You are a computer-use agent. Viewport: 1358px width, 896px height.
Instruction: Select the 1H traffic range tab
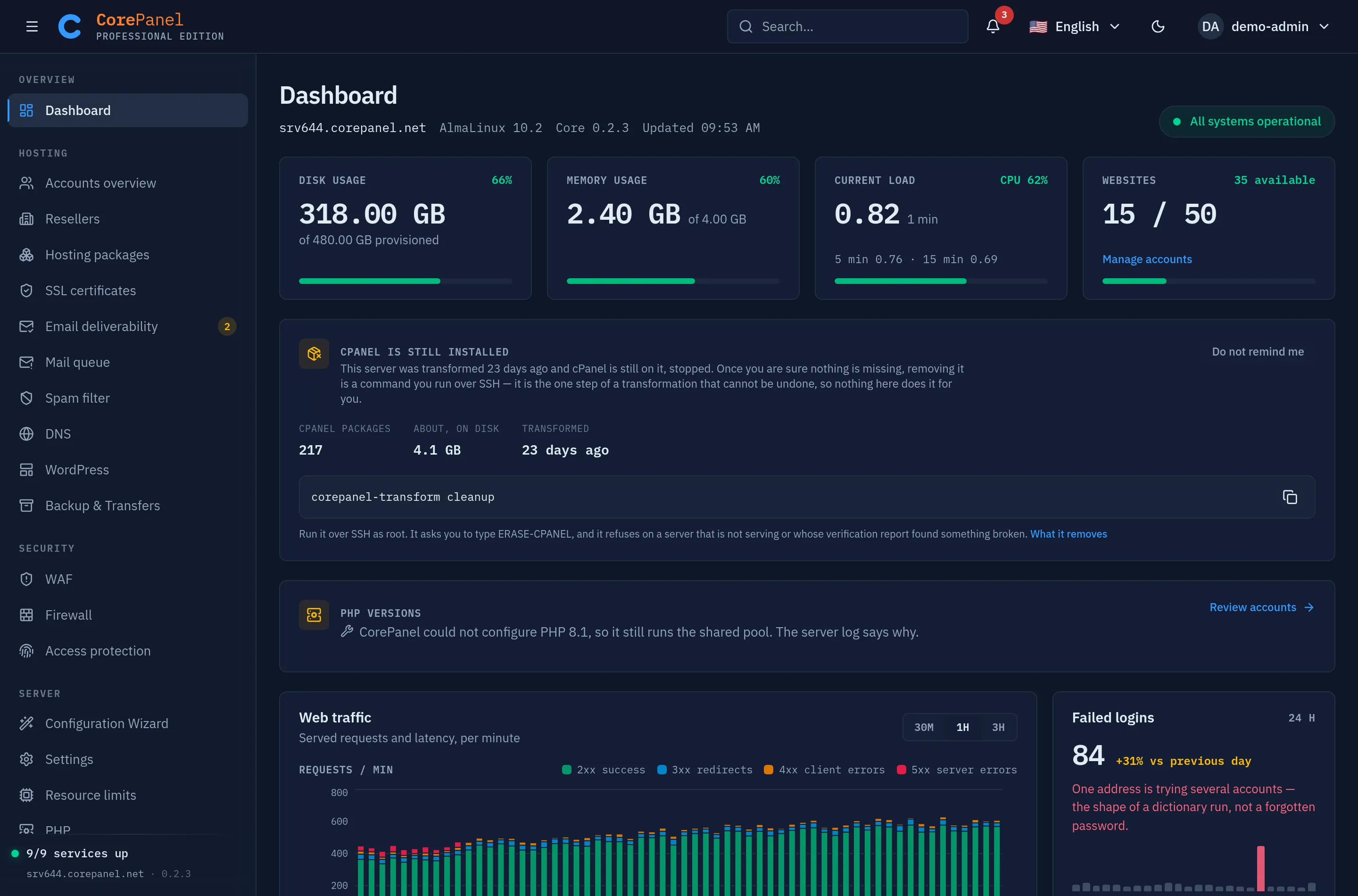click(962, 728)
